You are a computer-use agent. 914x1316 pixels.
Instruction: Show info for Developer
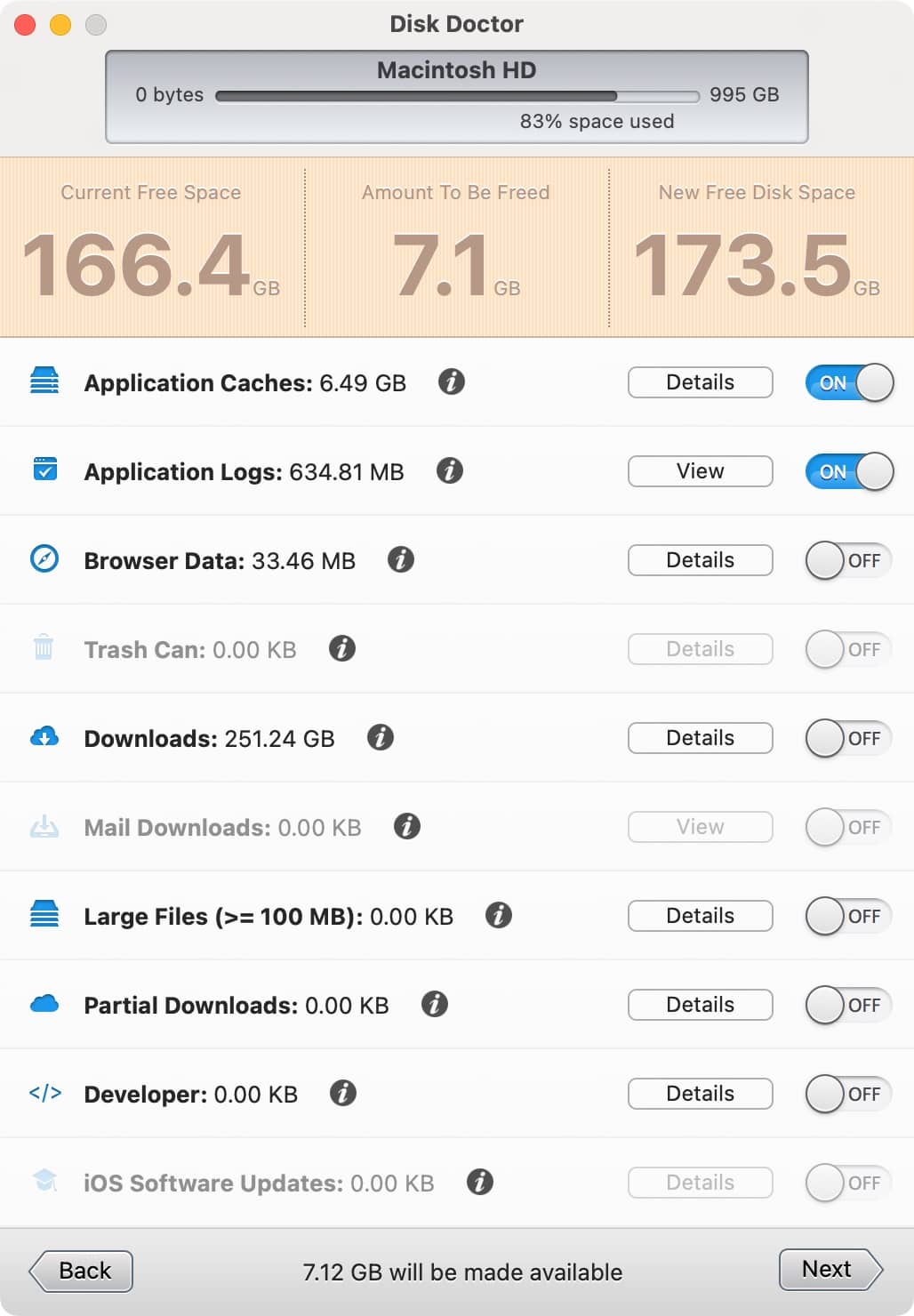click(x=343, y=1093)
